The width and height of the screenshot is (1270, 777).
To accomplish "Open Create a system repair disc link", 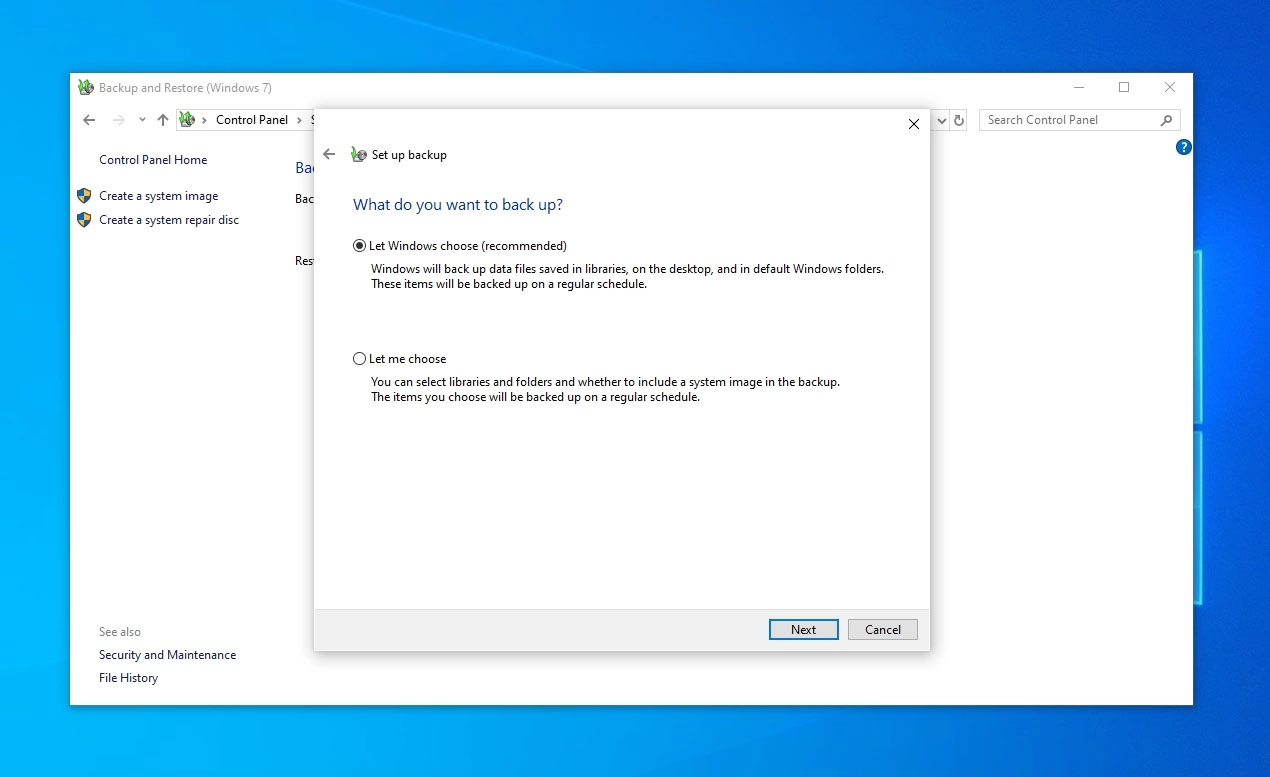I will click(x=169, y=220).
